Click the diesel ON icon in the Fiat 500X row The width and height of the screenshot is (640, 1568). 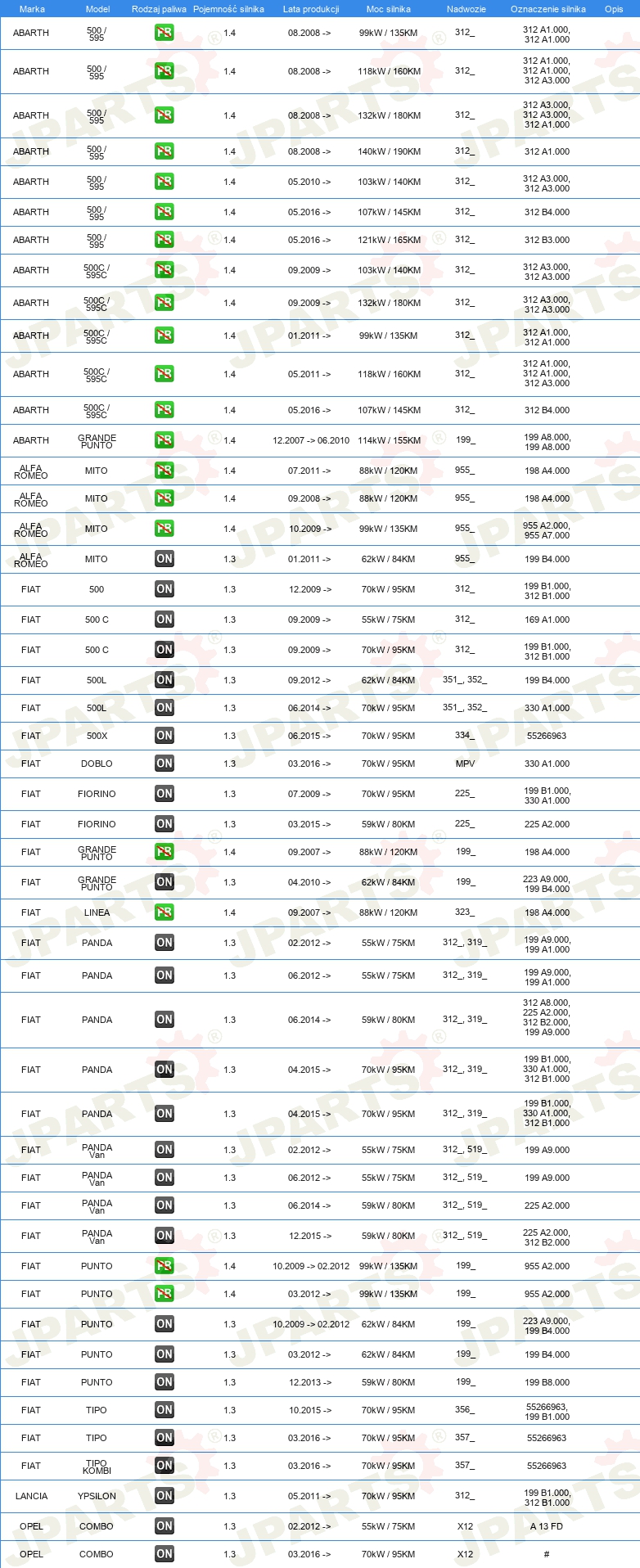point(165,736)
